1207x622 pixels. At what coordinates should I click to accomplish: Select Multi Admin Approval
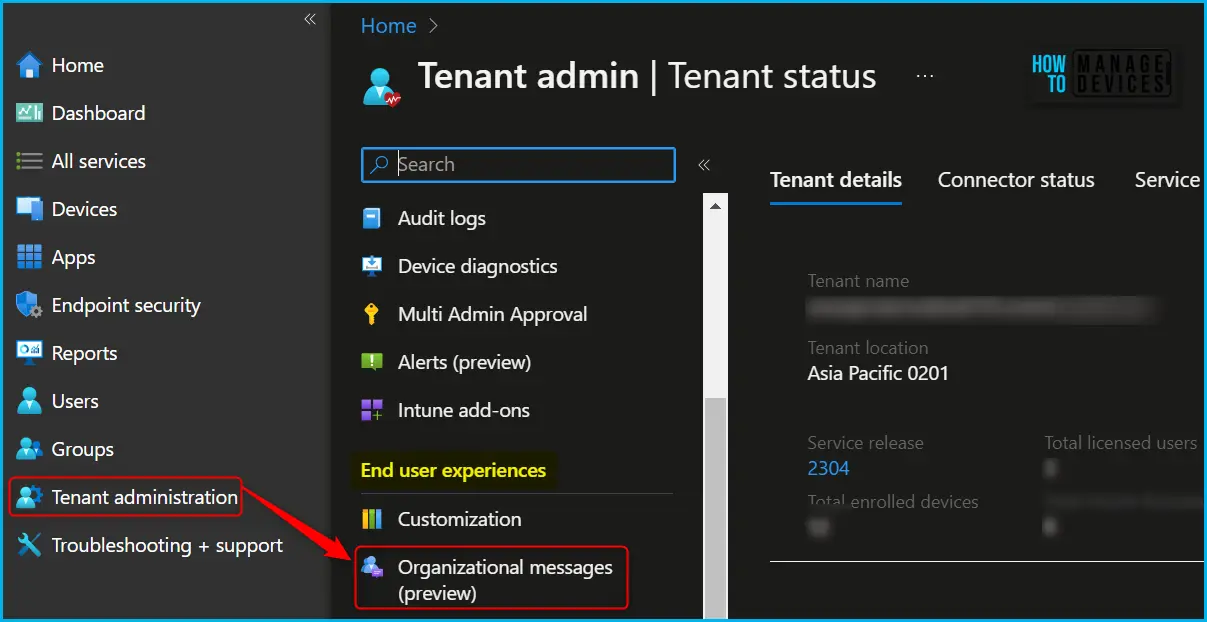(x=493, y=314)
